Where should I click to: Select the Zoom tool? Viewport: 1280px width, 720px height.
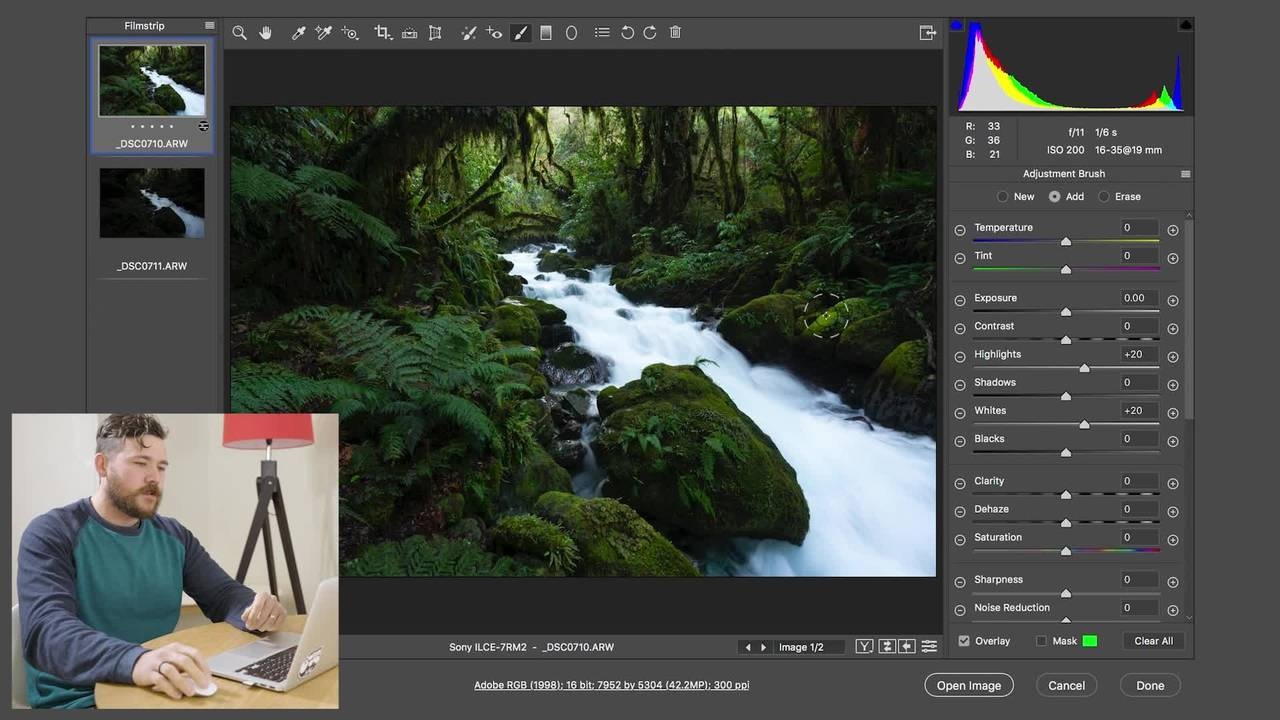point(240,33)
